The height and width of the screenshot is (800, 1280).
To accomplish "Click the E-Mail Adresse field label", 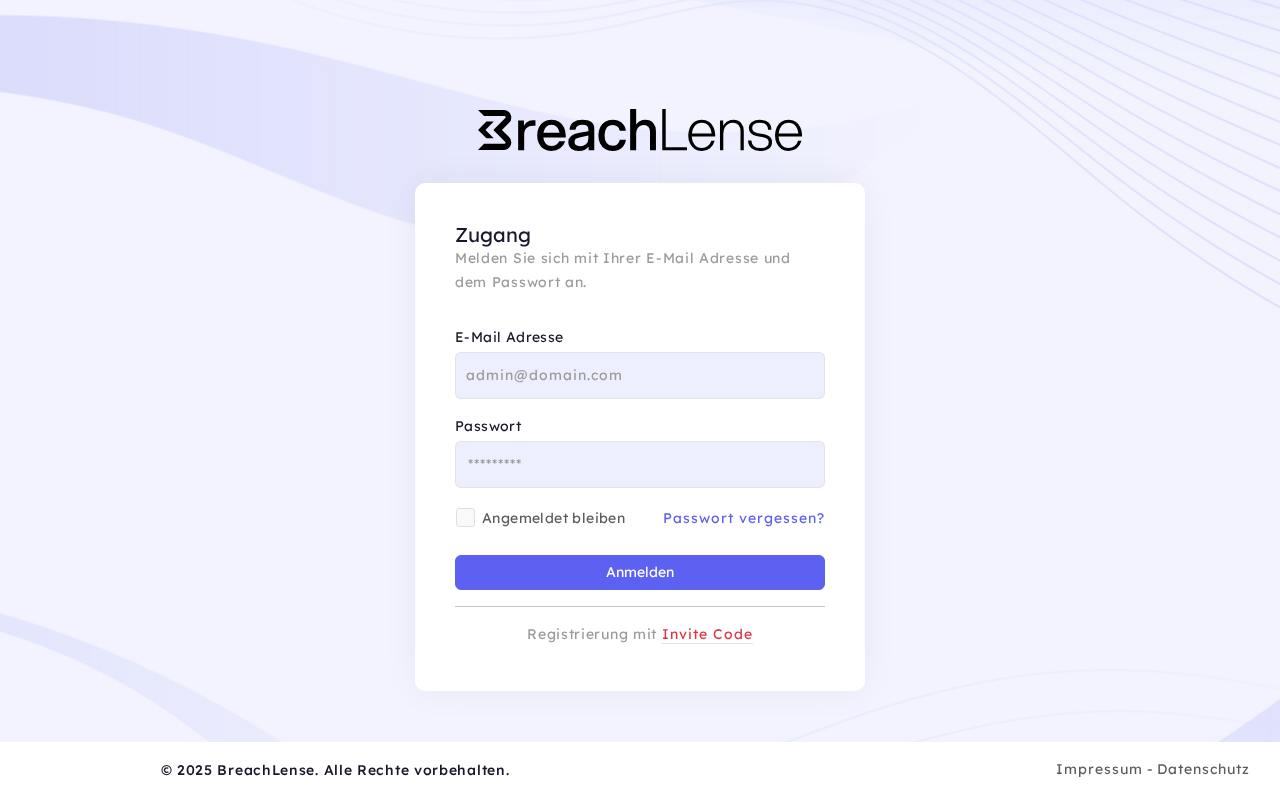I will click(509, 337).
